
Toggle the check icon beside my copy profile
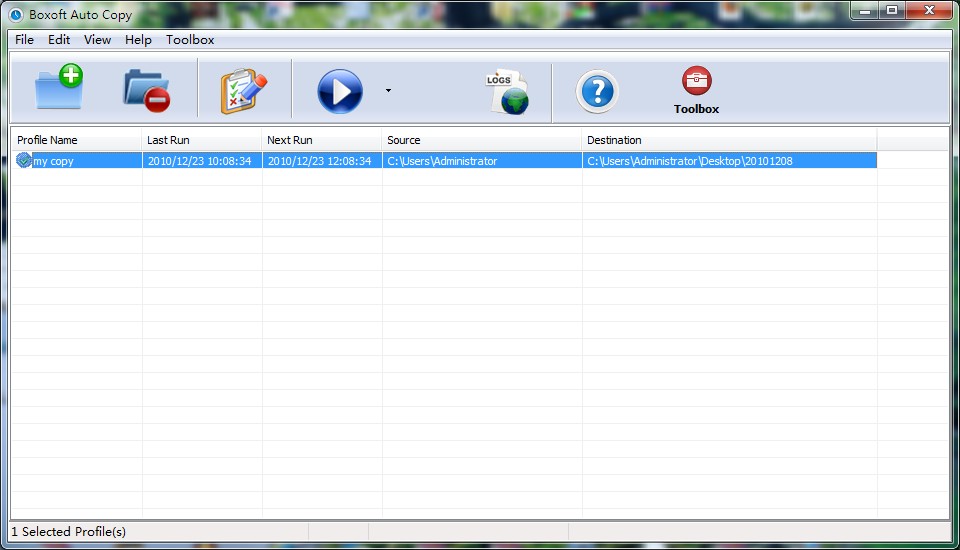[24, 160]
